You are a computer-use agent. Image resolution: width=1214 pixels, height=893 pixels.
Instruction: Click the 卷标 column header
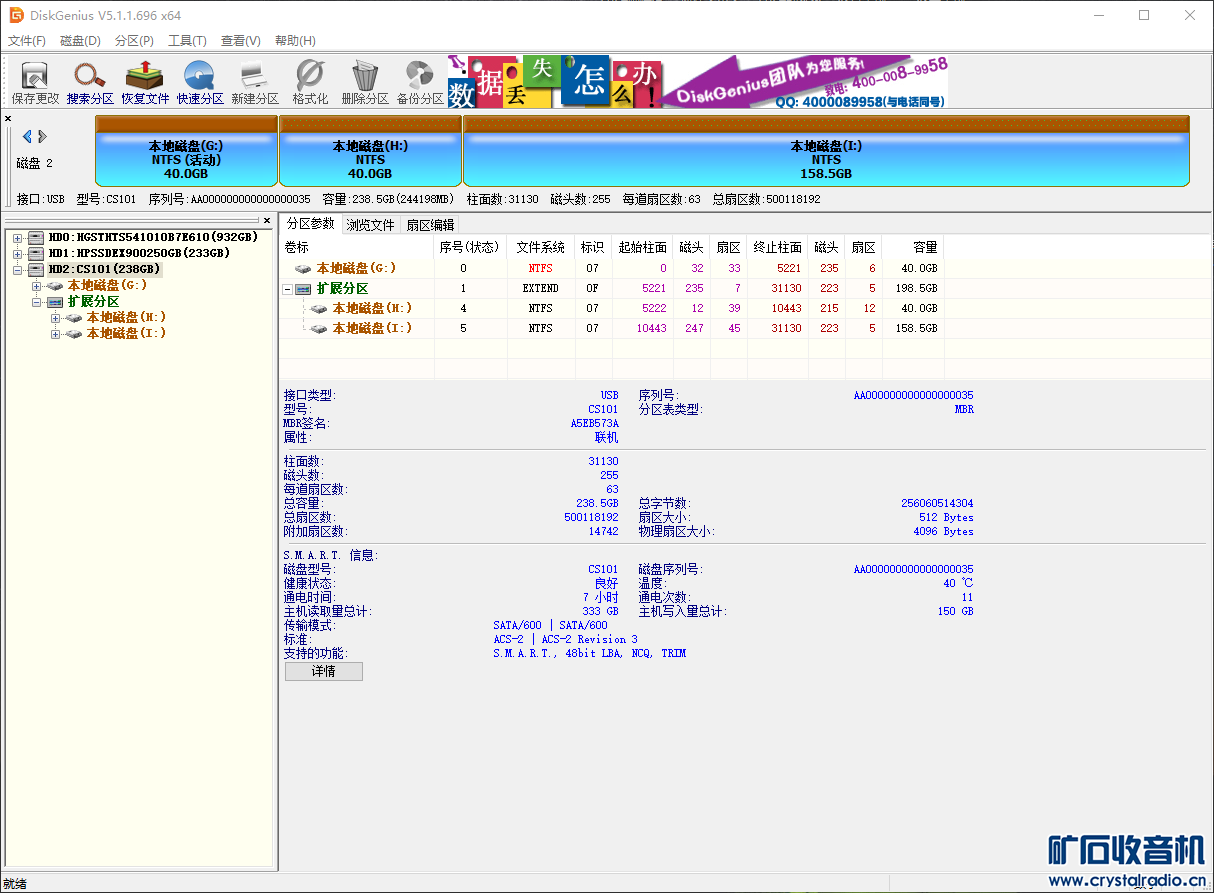[x=356, y=247]
